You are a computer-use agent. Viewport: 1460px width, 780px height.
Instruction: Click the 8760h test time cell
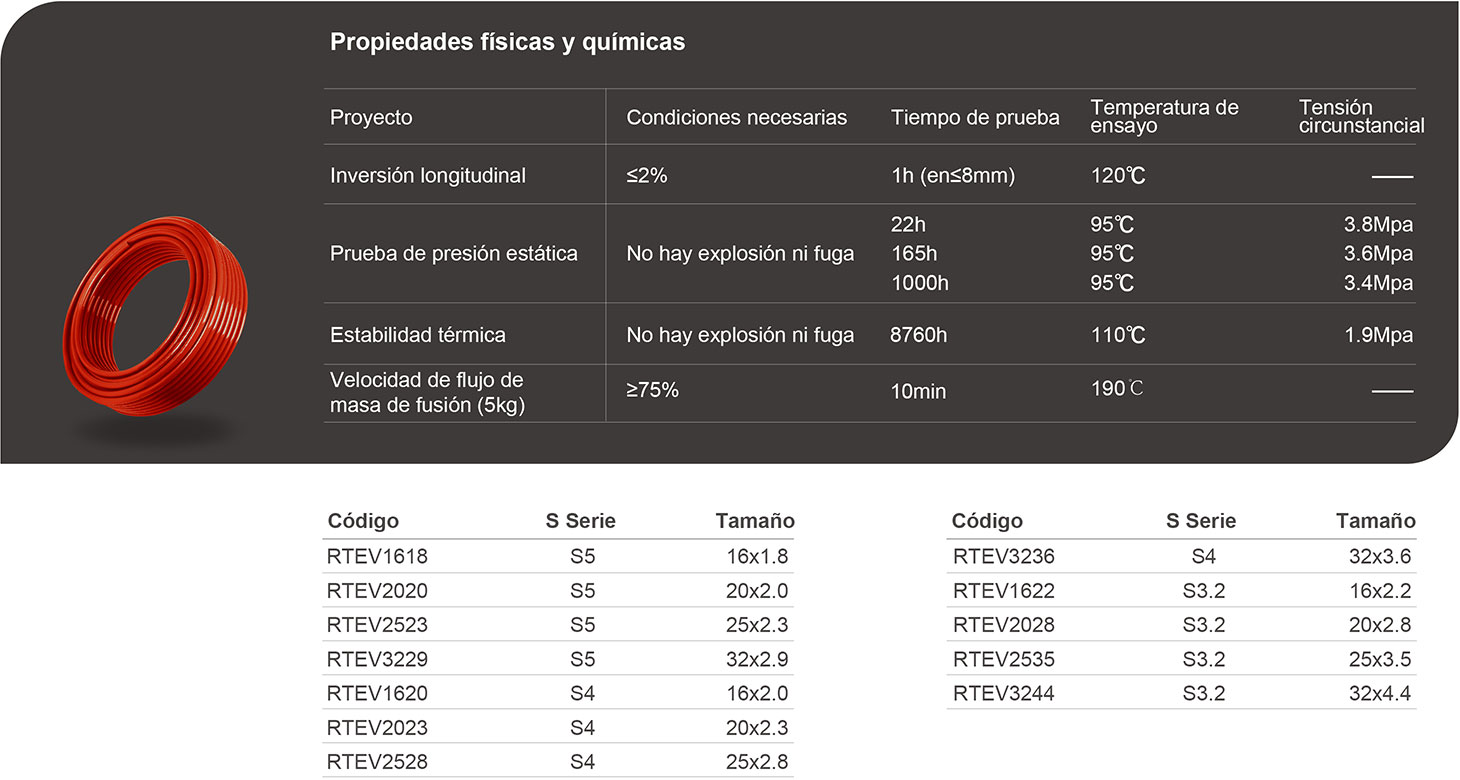pyautogui.click(x=918, y=335)
